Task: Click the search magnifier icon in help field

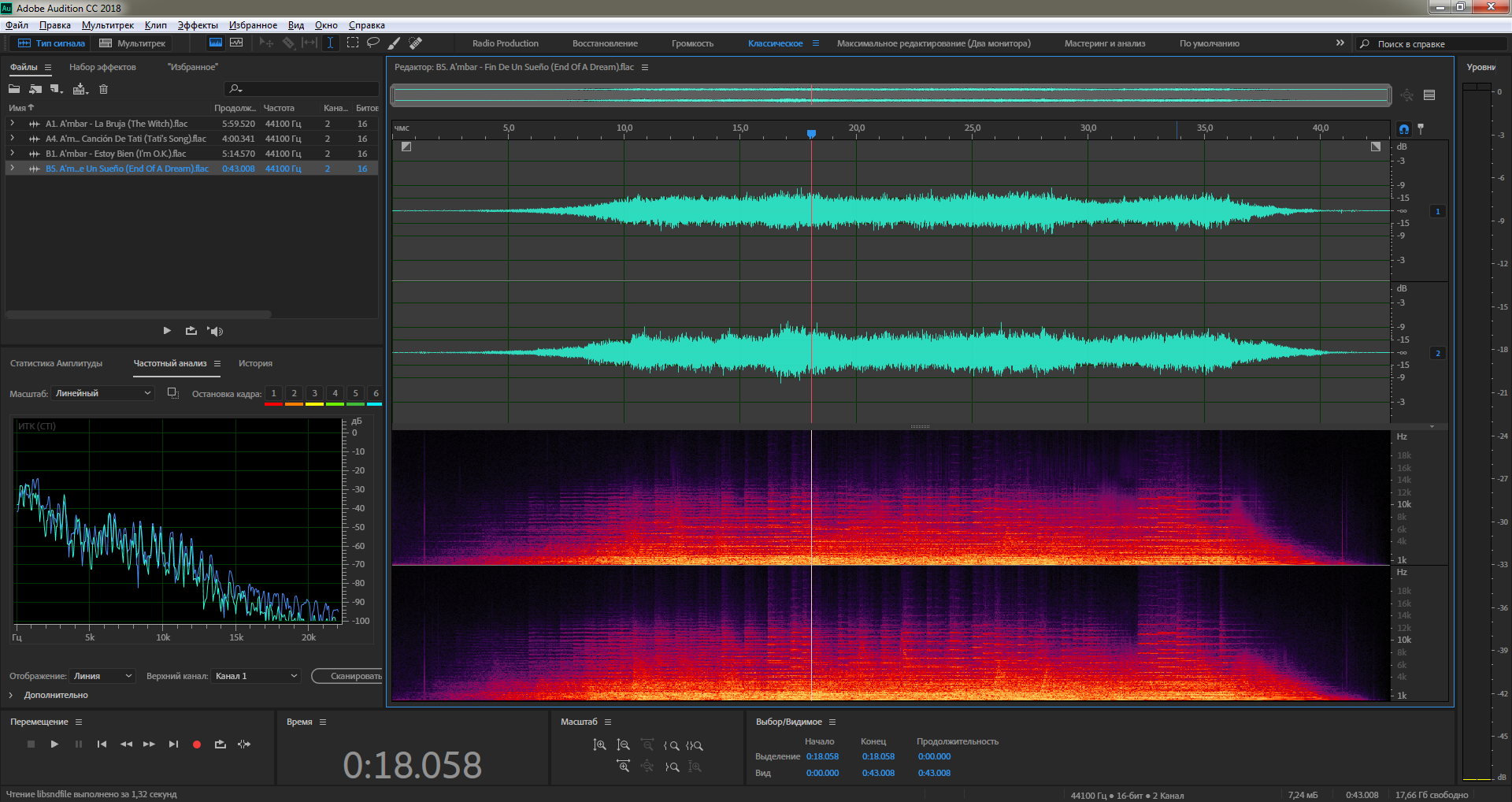Action: coord(1365,44)
